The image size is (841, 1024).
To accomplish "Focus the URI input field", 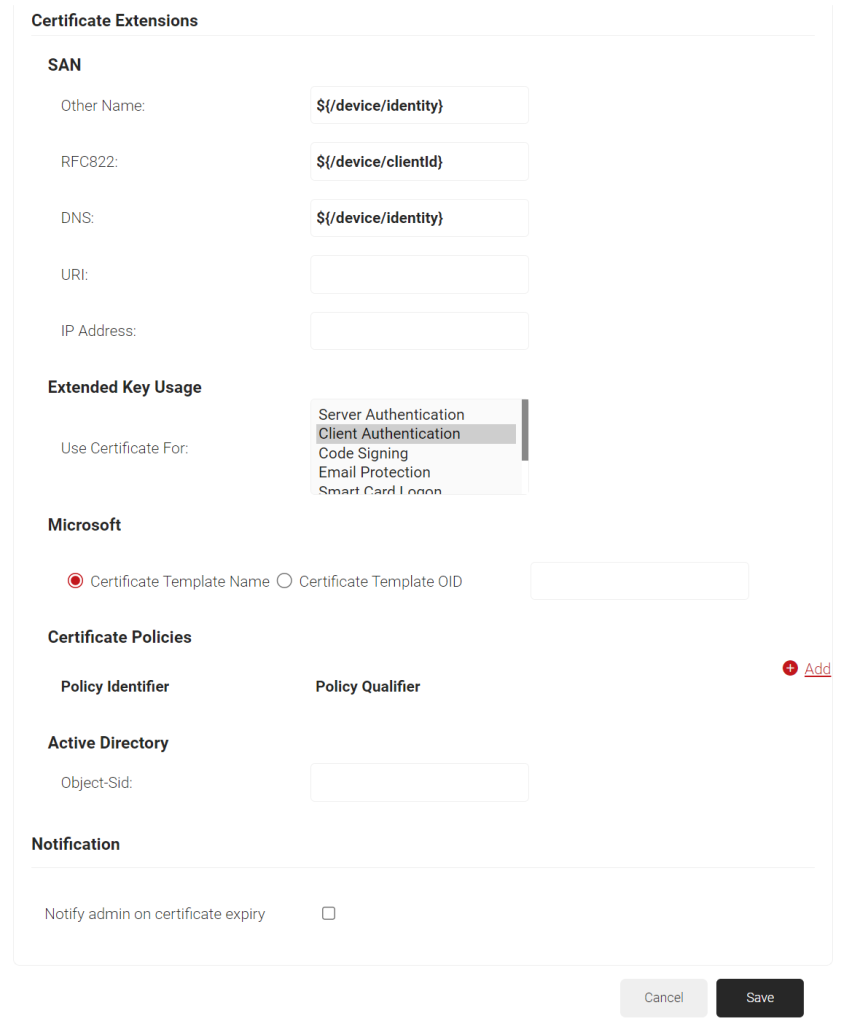I will (x=419, y=274).
